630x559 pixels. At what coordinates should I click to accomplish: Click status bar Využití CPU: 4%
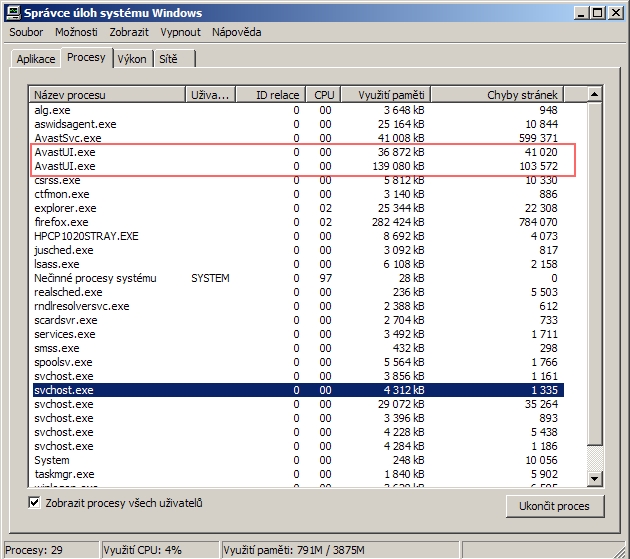161,550
